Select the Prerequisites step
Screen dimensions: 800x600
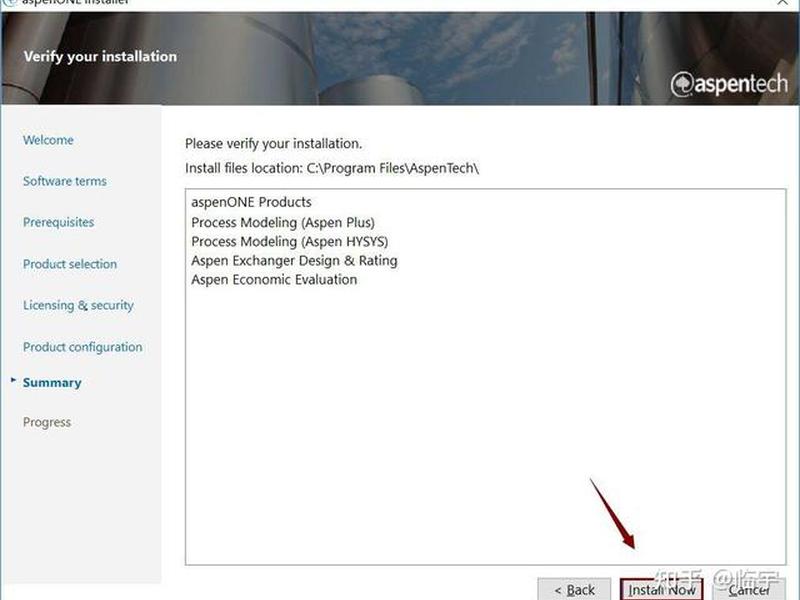point(59,222)
